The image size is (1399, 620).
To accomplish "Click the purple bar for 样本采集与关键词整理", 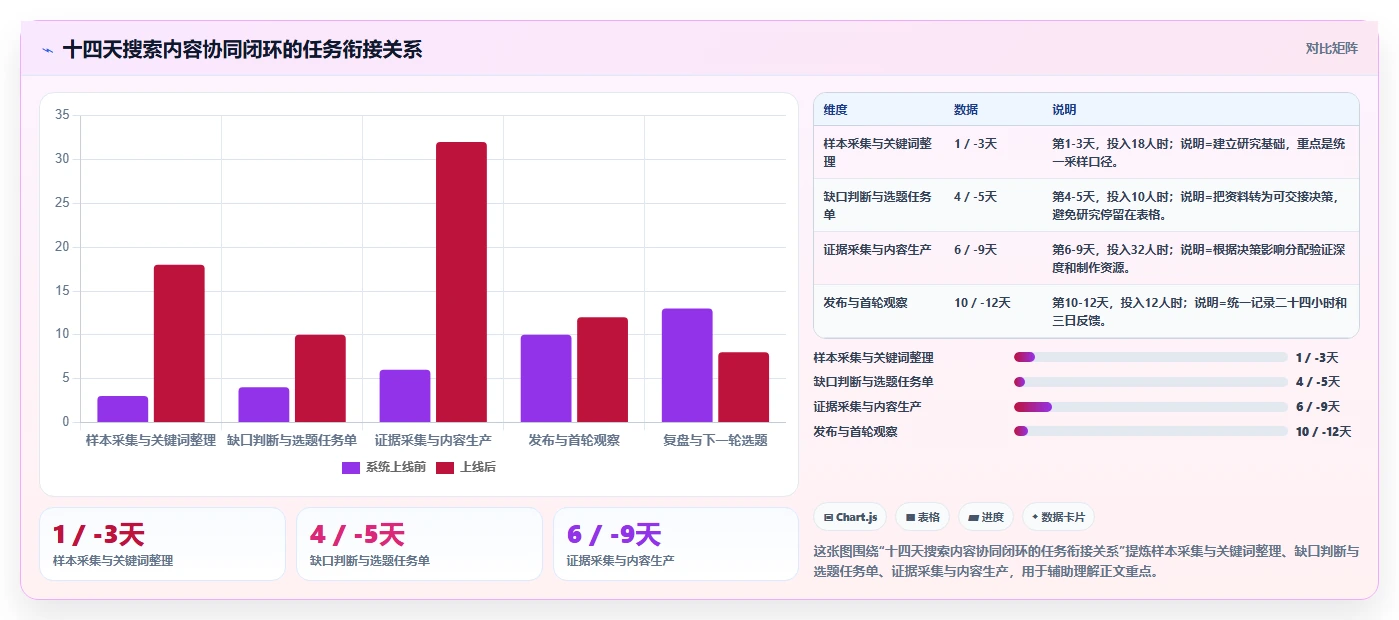I will (123, 409).
